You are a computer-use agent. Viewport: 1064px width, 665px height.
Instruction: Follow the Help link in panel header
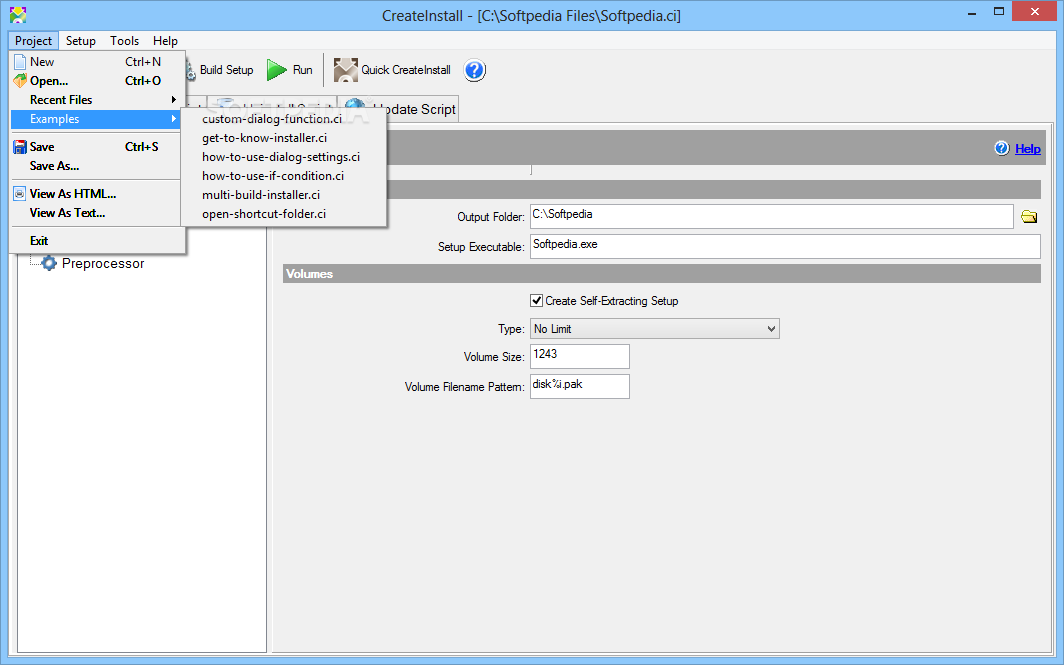[x=1027, y=149]
